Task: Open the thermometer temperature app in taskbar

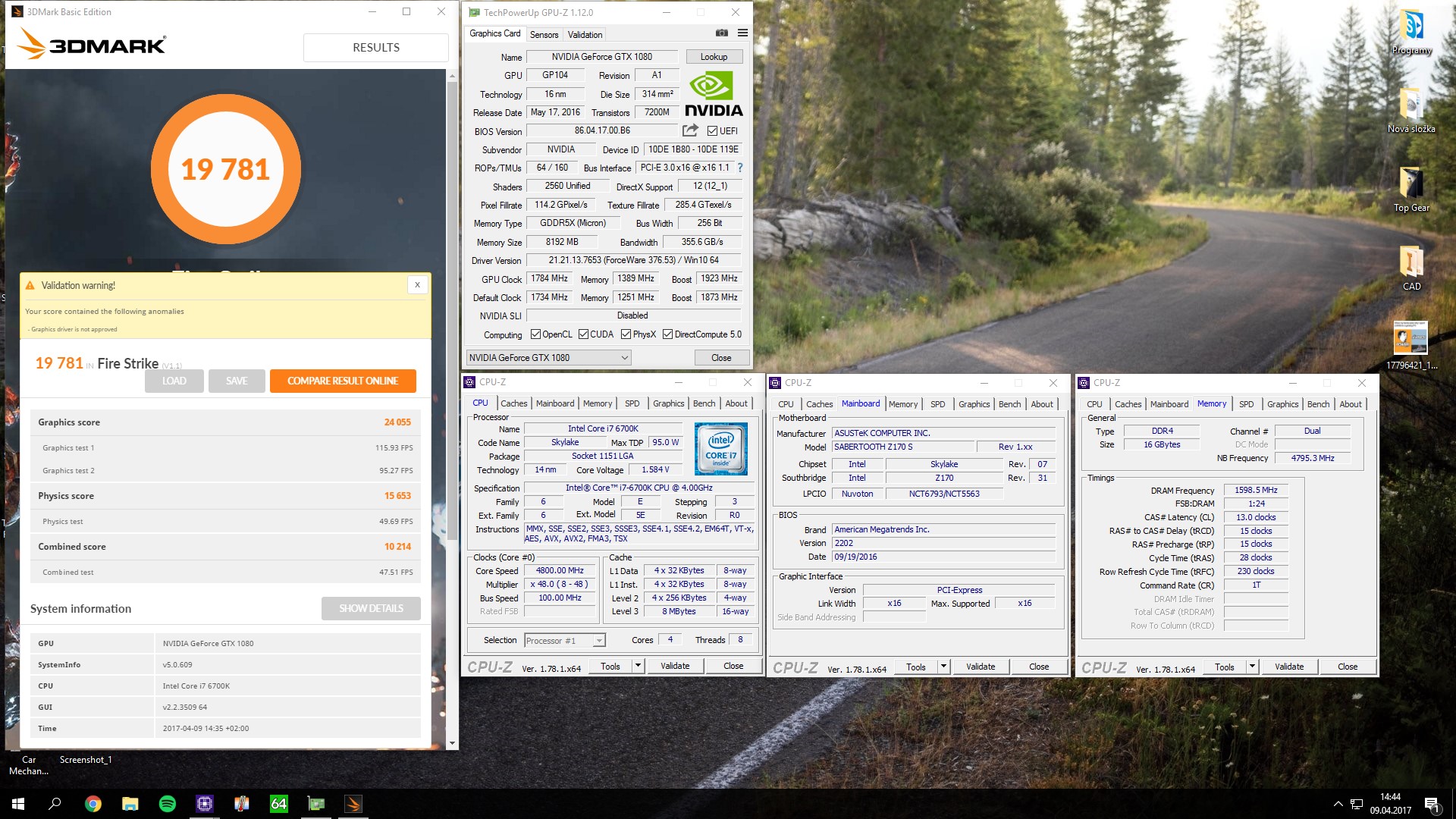Action: pyautogui.click(x=242, y=804)
